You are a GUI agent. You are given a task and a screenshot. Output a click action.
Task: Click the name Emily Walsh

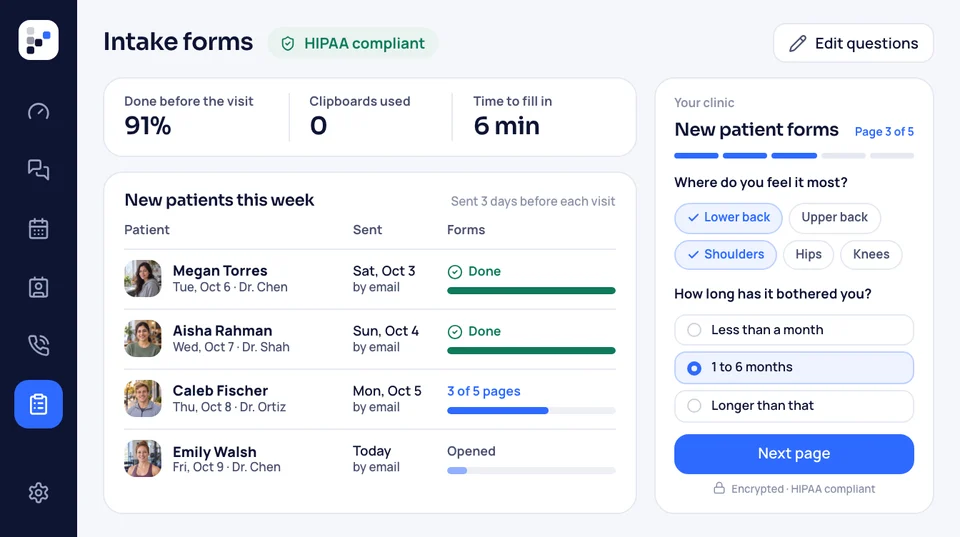pyautogui.click(x=214, y=451)
